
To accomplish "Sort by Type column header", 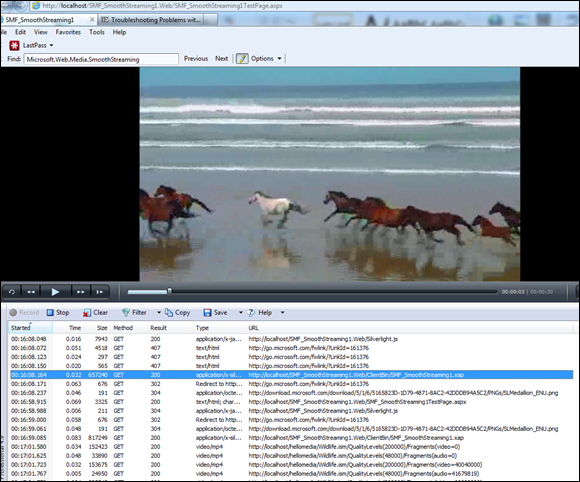I will 219,328.
